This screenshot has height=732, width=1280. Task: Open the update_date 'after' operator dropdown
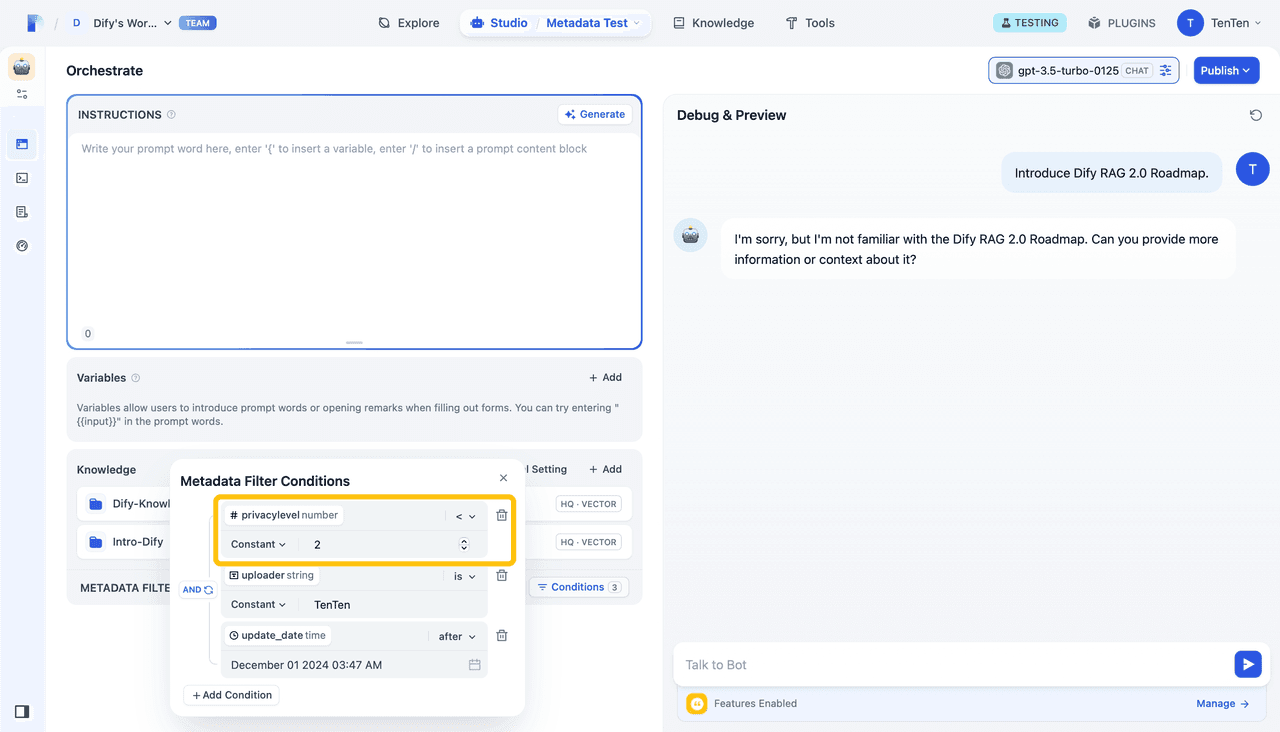point(456,636)
